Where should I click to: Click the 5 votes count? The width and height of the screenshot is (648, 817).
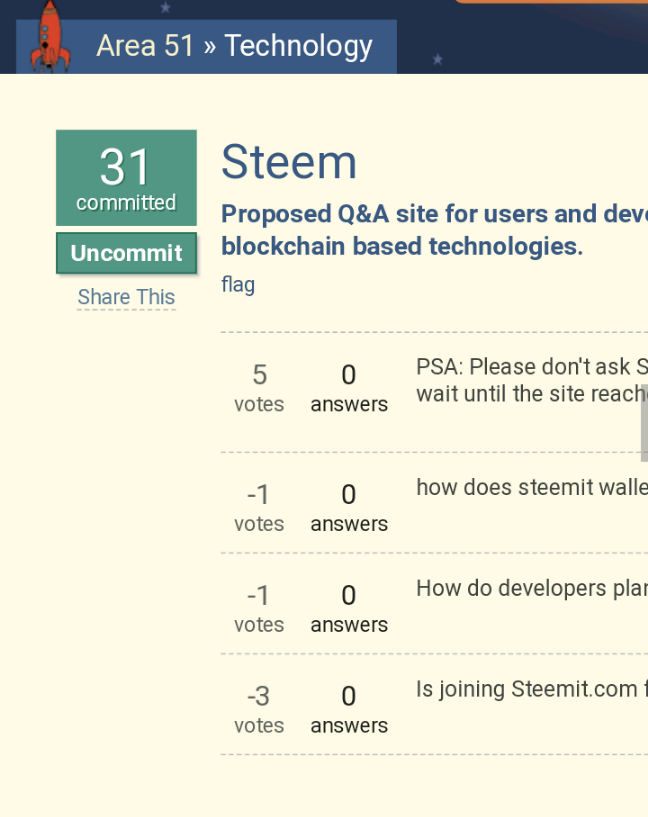259,388
